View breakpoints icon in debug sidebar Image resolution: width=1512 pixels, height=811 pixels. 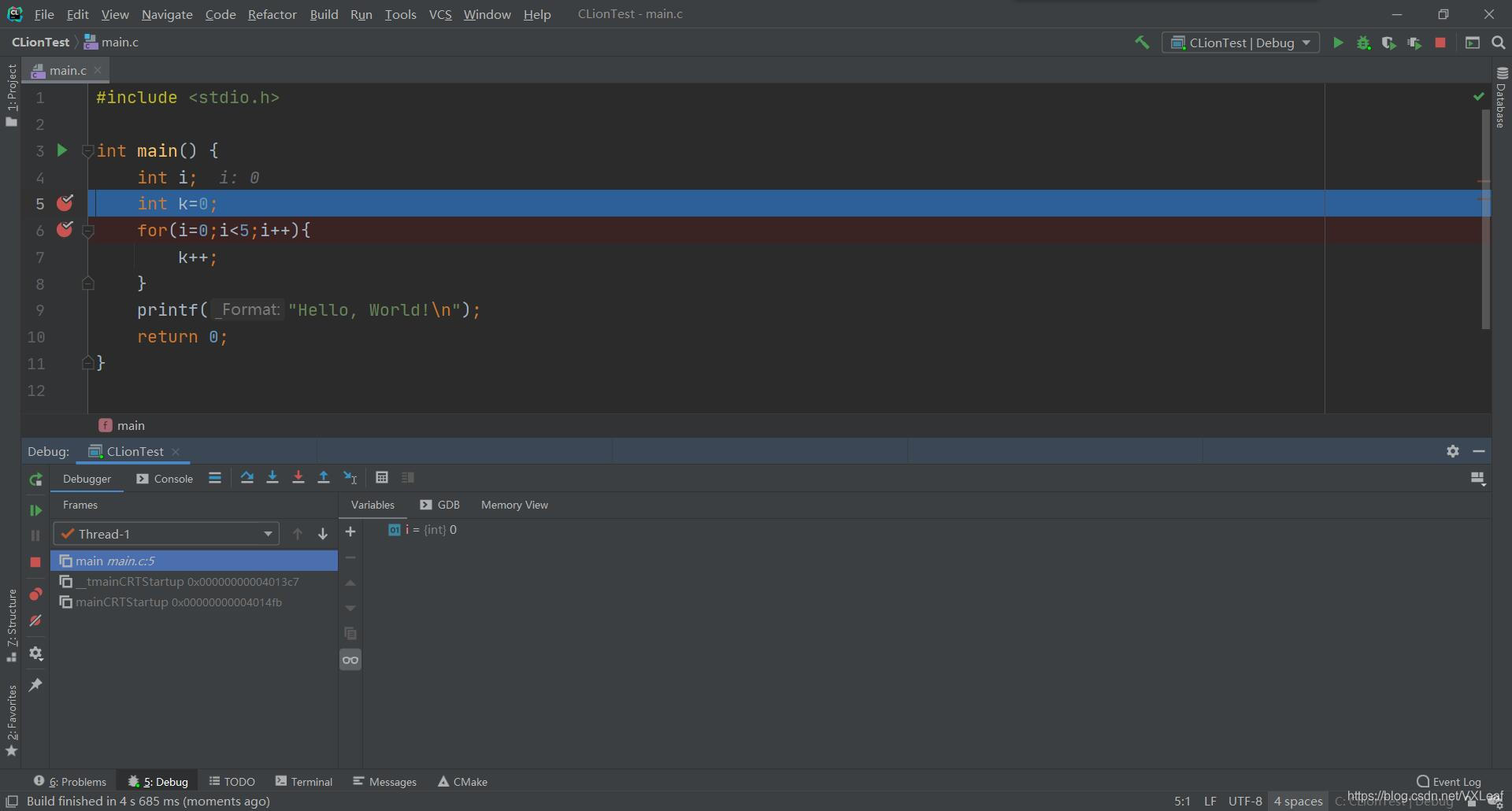point(35,594)
